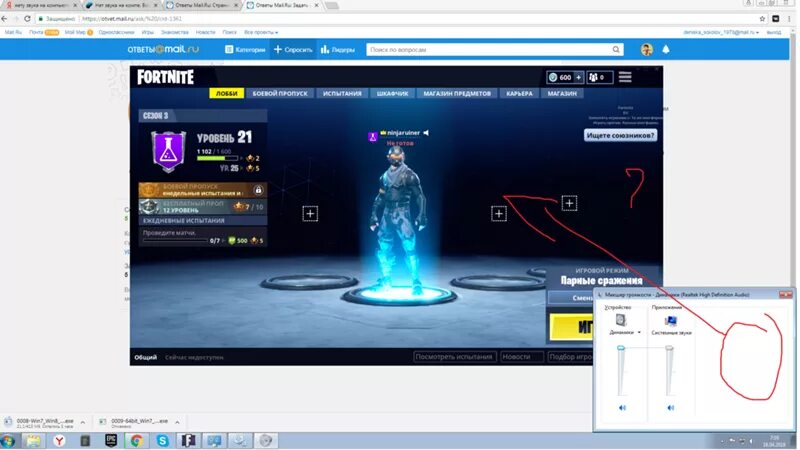The width and height of the screenshot is (800, 450).
Task: Adjust Системные звуки volume slider
Action: (x=669, y=348)
